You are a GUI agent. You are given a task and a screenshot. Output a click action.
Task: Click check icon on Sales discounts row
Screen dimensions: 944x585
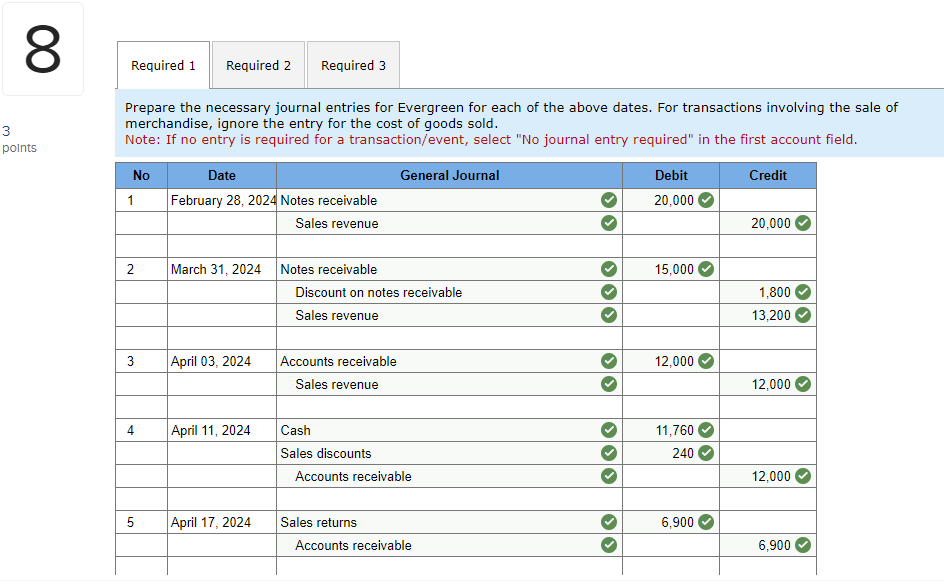609,453
